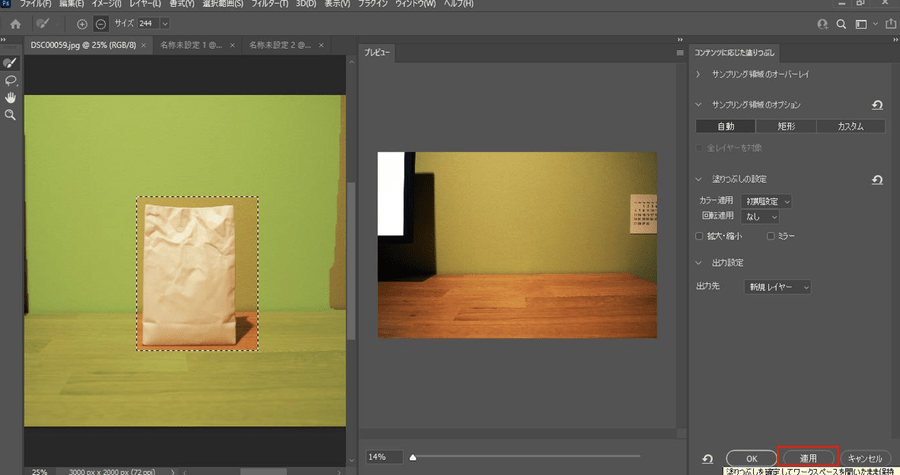The image size is (900, 475).
Task: Select the Zoom tool
Action: point(11,115)
